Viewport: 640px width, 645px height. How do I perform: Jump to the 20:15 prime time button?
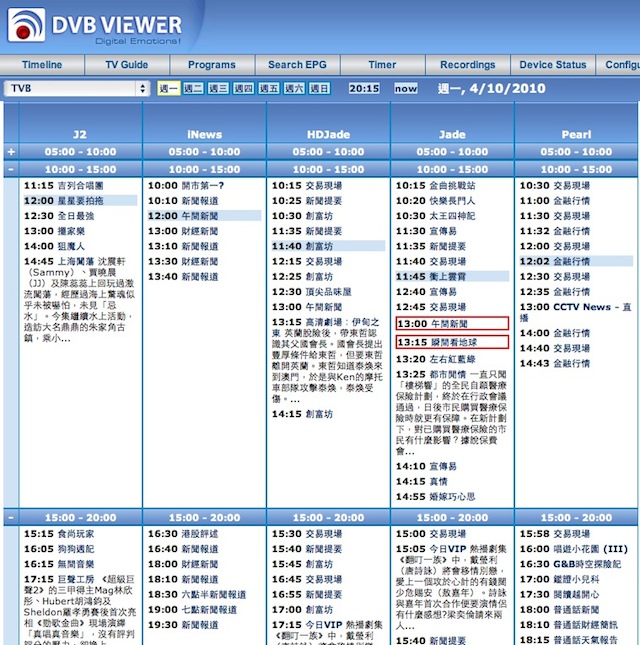click(364, 88)
